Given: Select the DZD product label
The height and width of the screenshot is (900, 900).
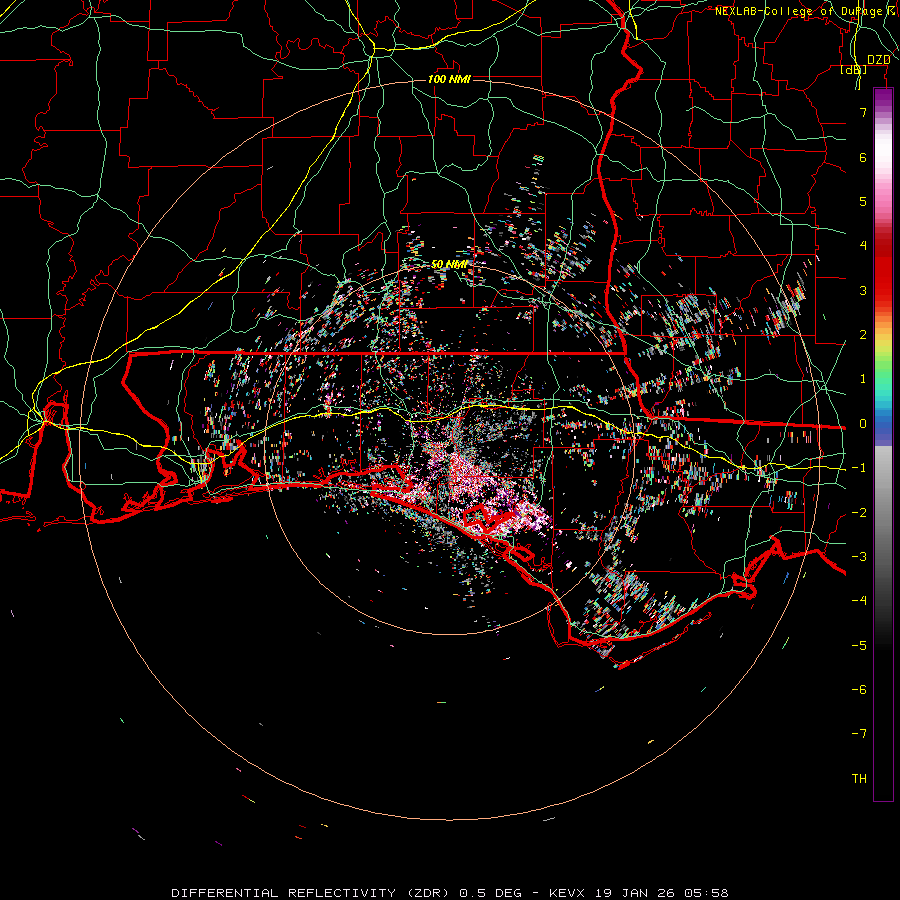Looking at the screenshot, I should (x=879, y=60).
